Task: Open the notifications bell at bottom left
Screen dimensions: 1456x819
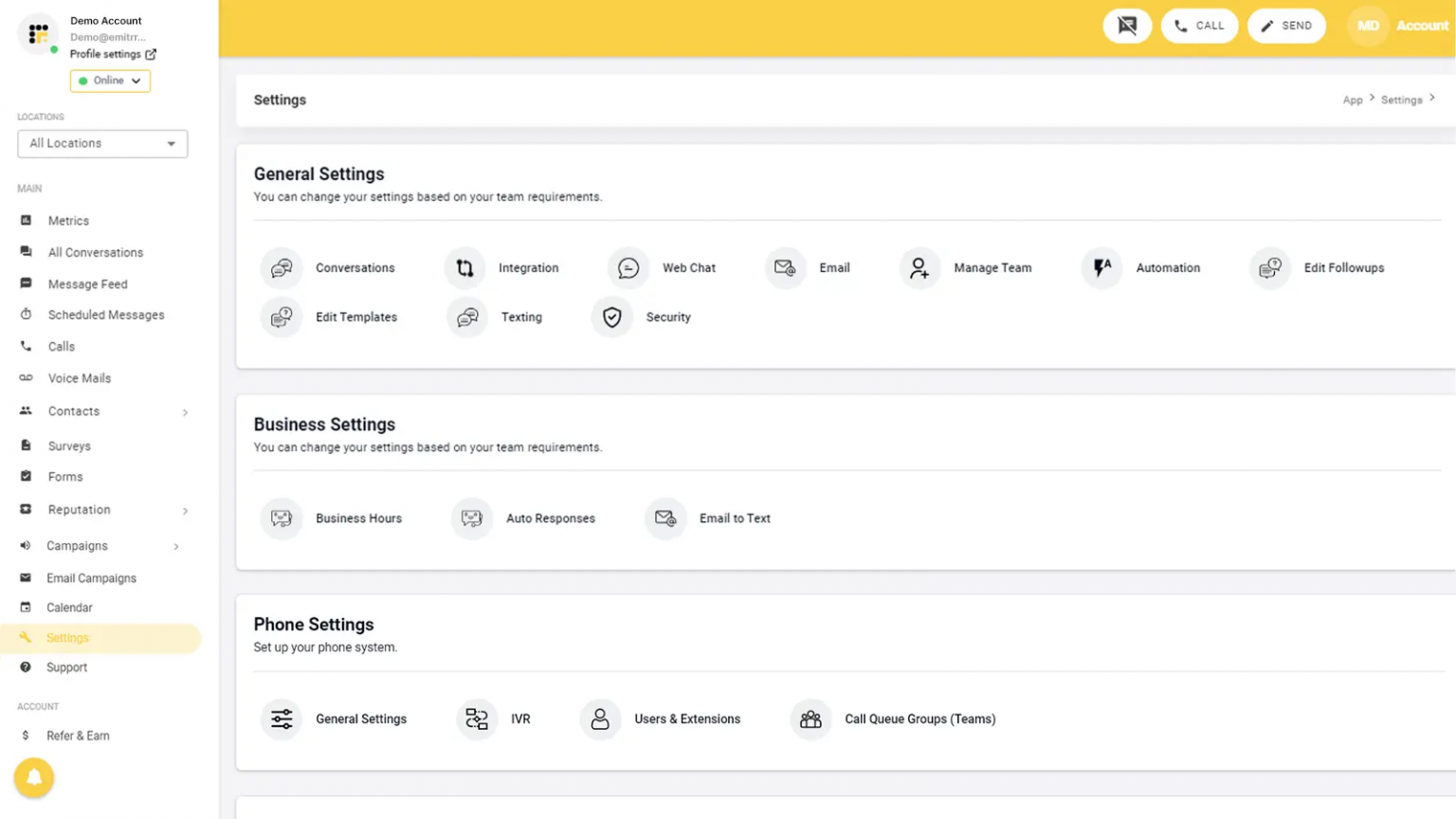Action: [x=34, y=777]
